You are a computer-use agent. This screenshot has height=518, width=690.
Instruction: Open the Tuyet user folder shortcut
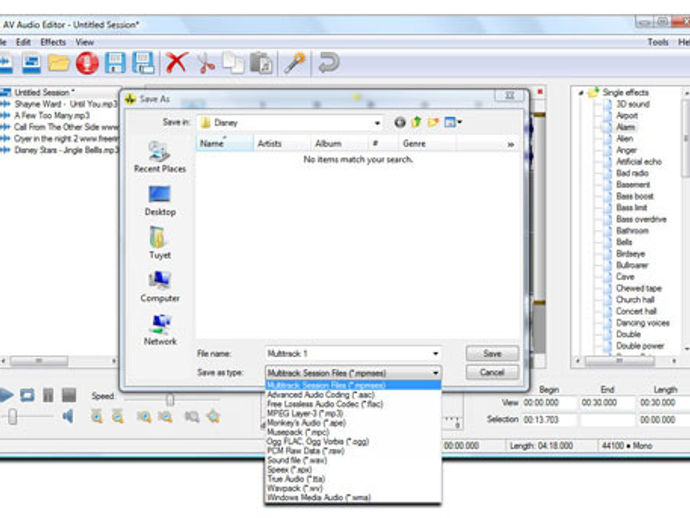point(159,243)
